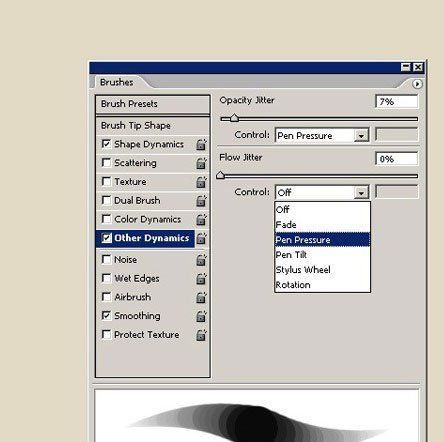Click lock icon beside Shape Dynamics

point(201,144)
